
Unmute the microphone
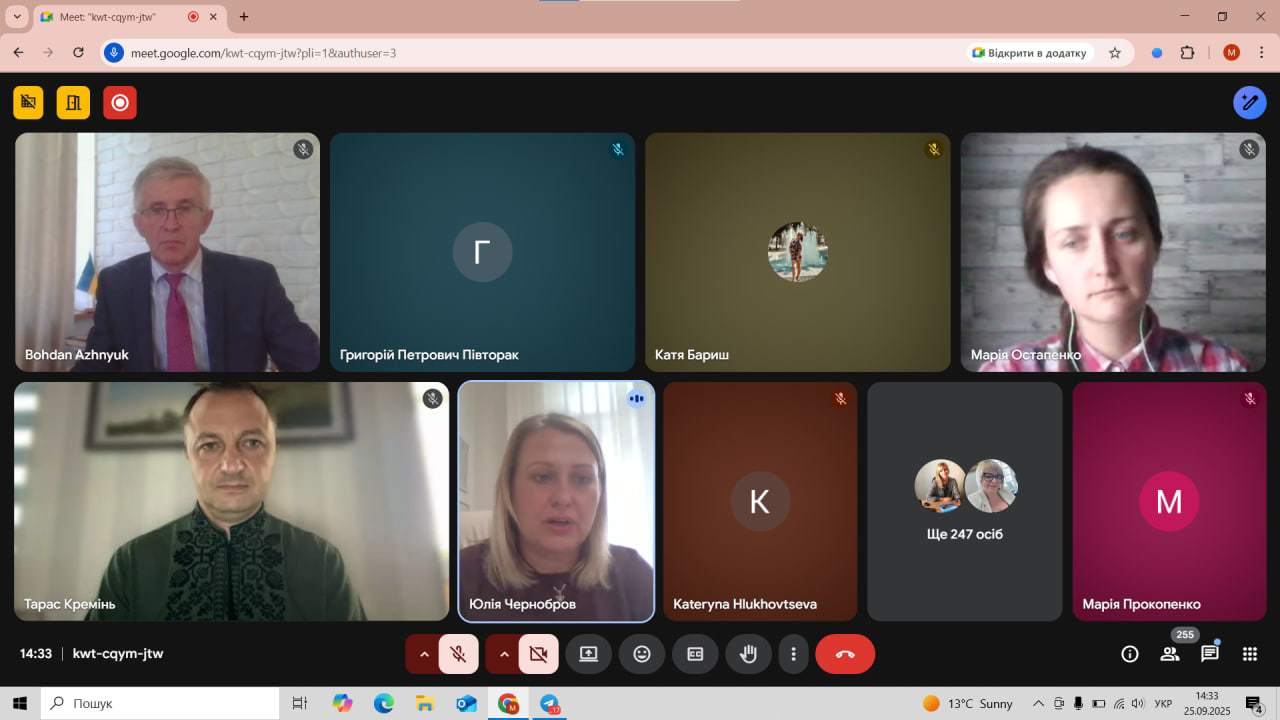(x=459, y=654)
